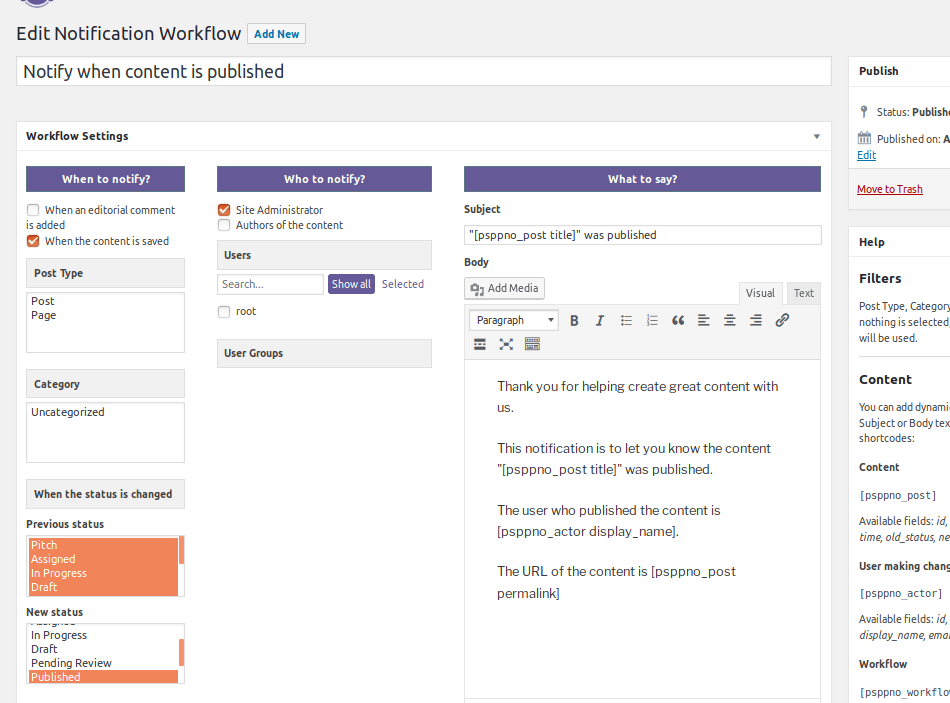
Task: Insert a bulleted list
Action: [x=626, y=320]
